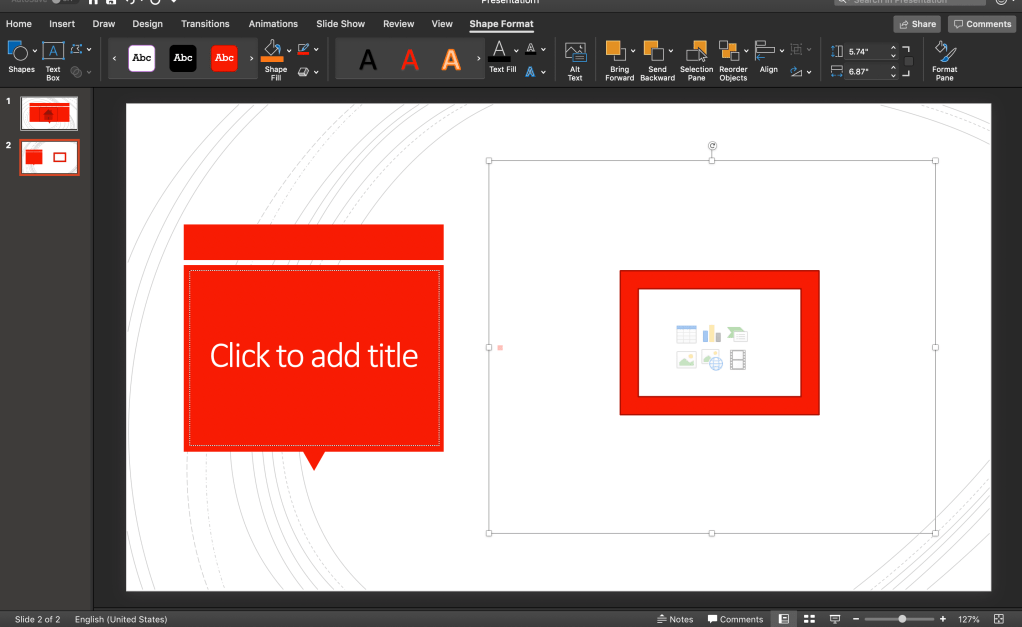Image resolution: width=1022 pixels, height=627 pixels.
Task: Fit slide to current window
Action: click(999, 619)
